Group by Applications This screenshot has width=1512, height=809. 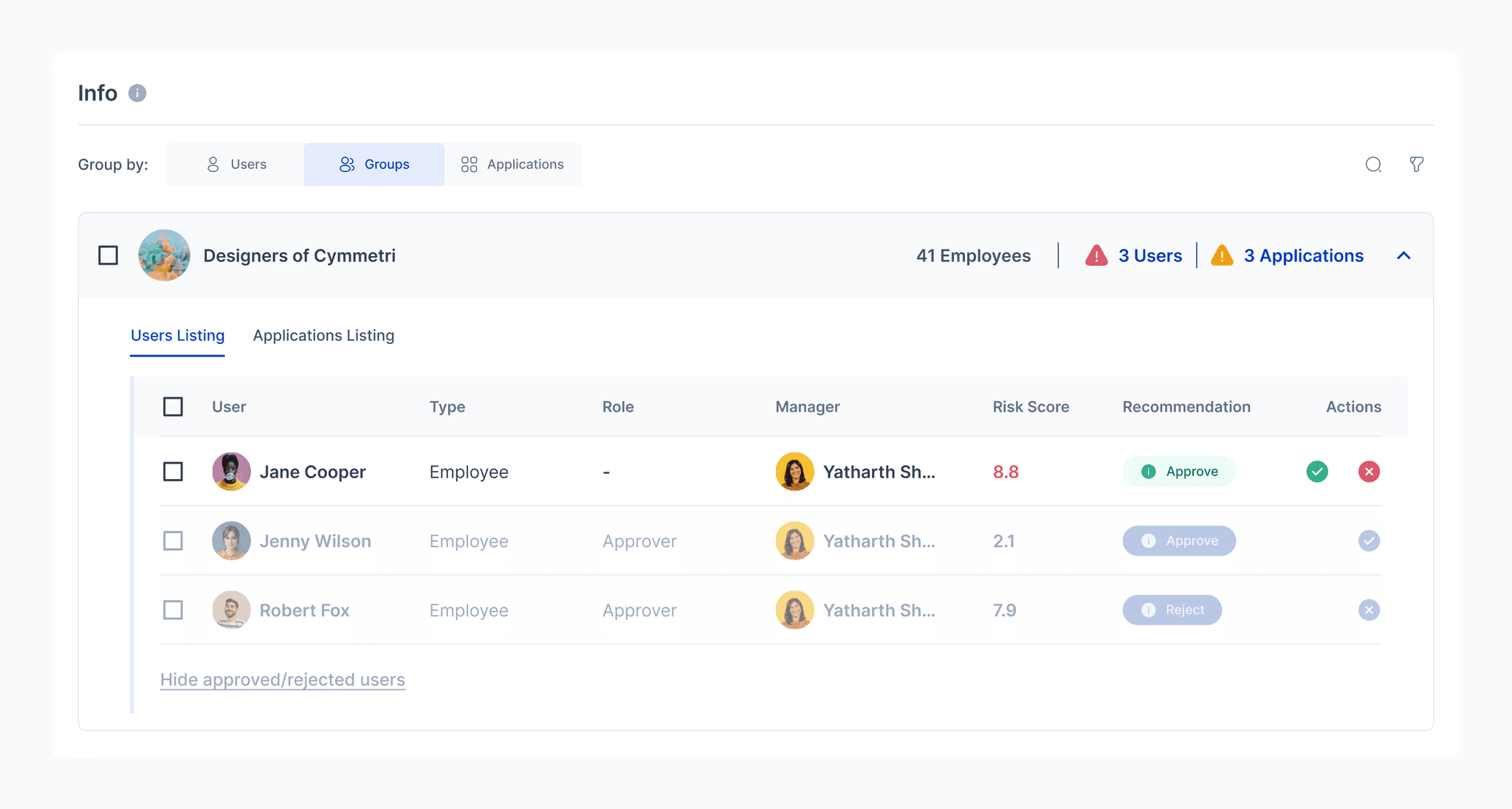coord(512,165)
